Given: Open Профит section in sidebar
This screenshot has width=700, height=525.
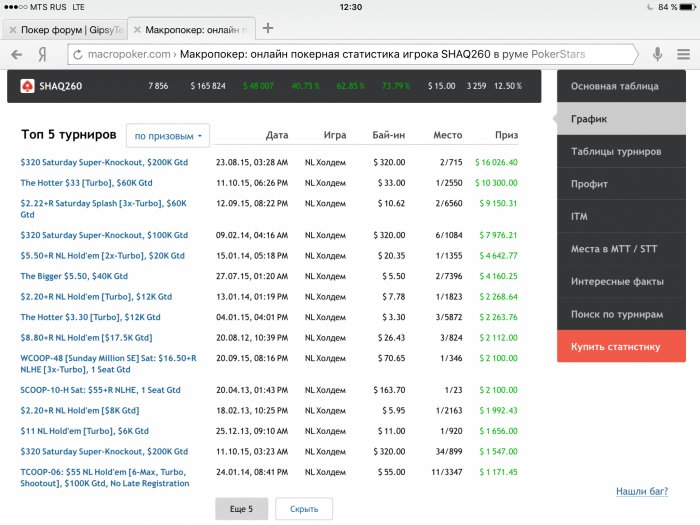Looking at the screenshot, I should pos(621,184).
